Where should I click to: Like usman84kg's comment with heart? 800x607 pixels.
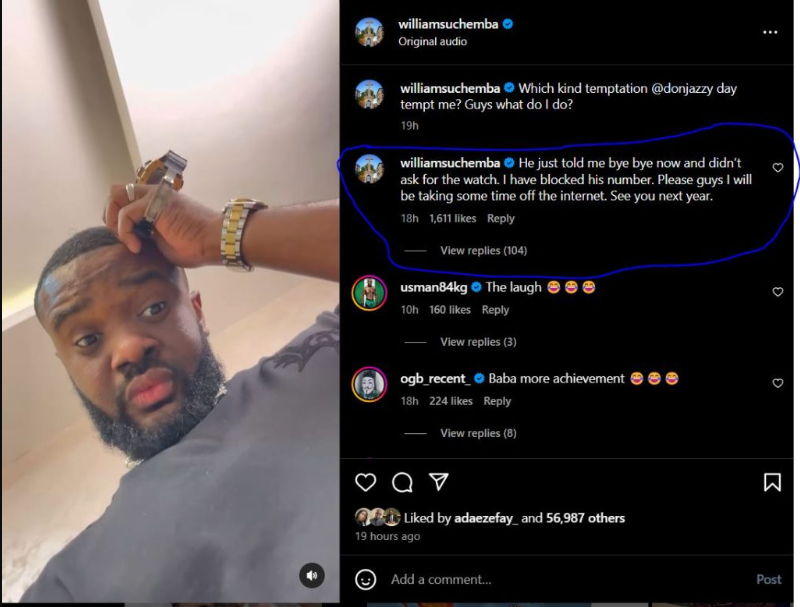pyautogui.click(x=778, y=292)
